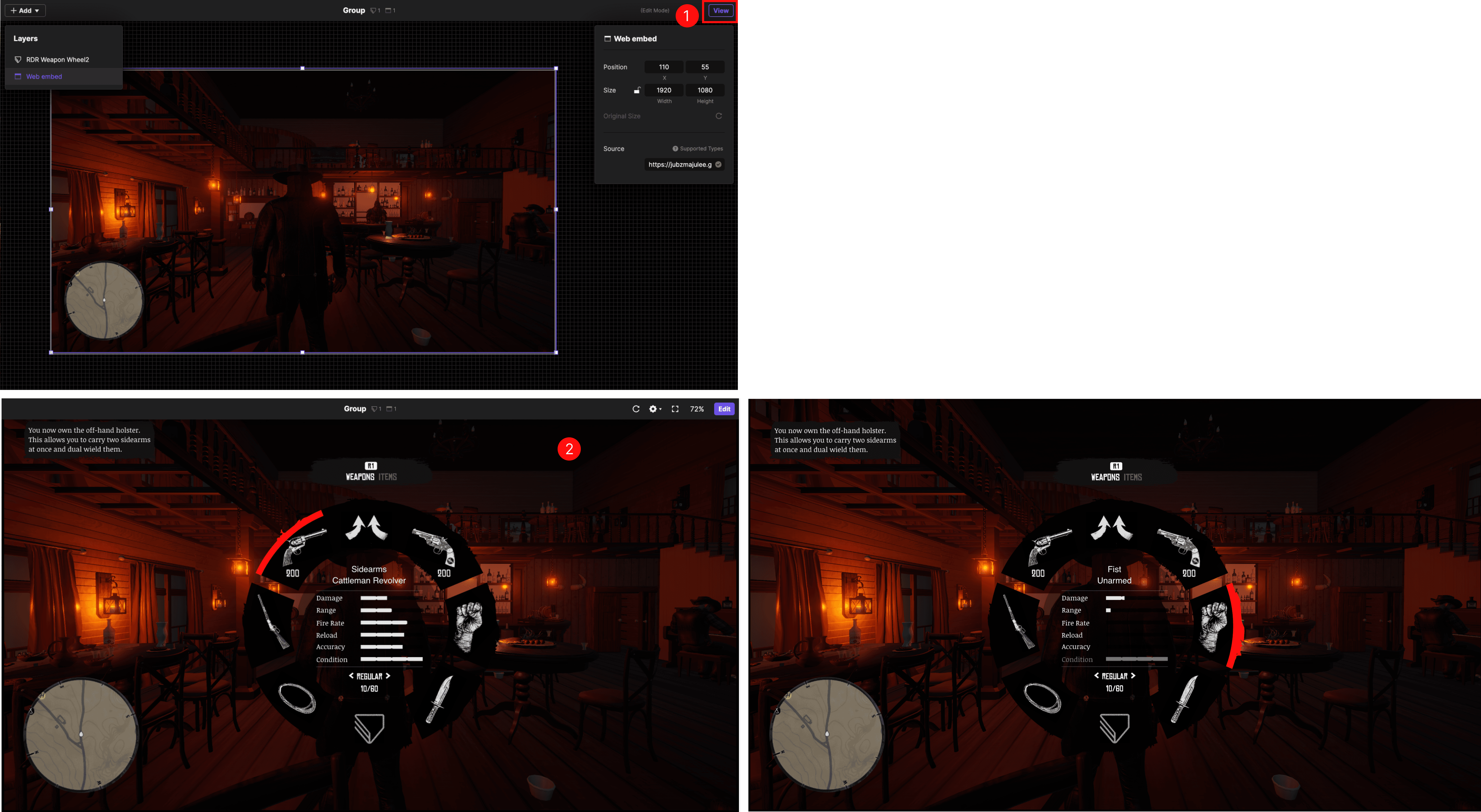Click the Edit button in the viewer toolbar
Screen dimensions: 1481x812
pyautogui.click(x=724, y=409)
